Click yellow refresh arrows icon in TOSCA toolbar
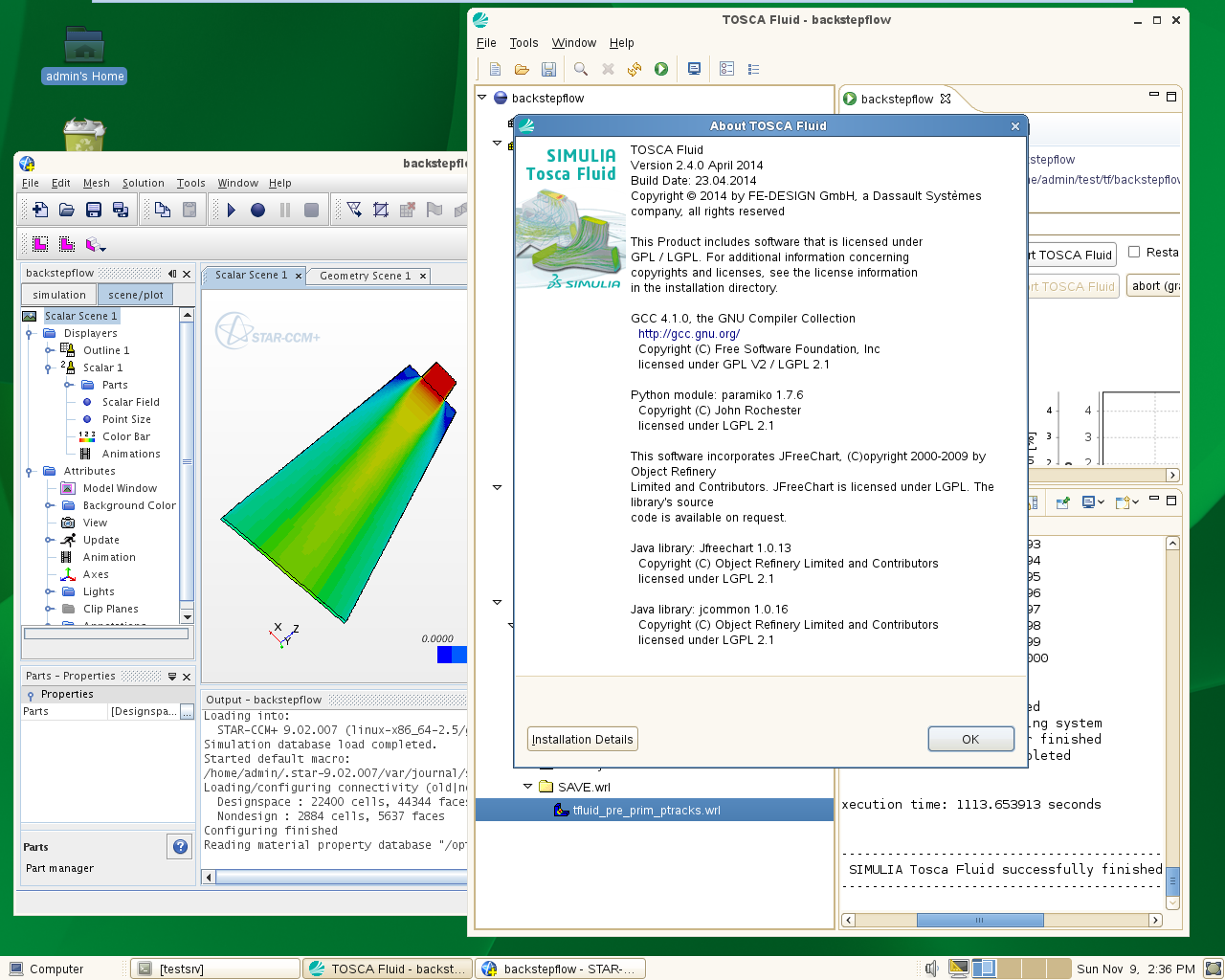1225x980 pixels. [635, 69]
